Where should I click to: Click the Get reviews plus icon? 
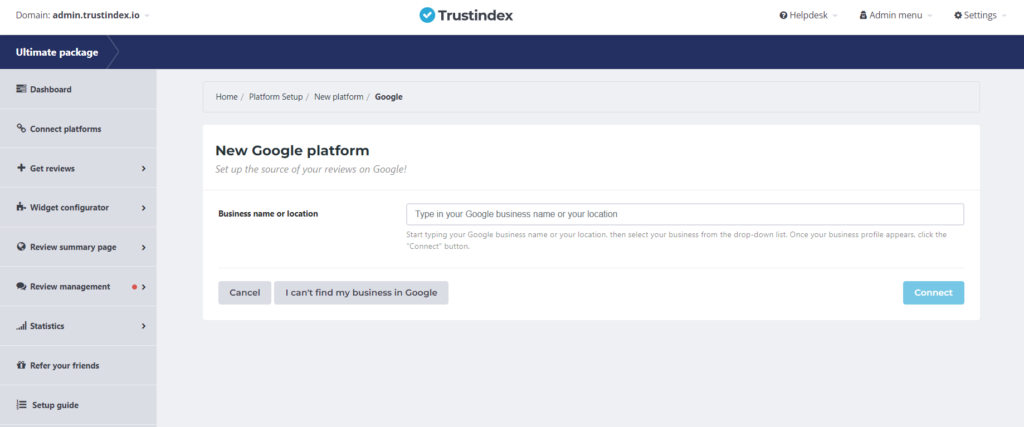click(21, 168)
